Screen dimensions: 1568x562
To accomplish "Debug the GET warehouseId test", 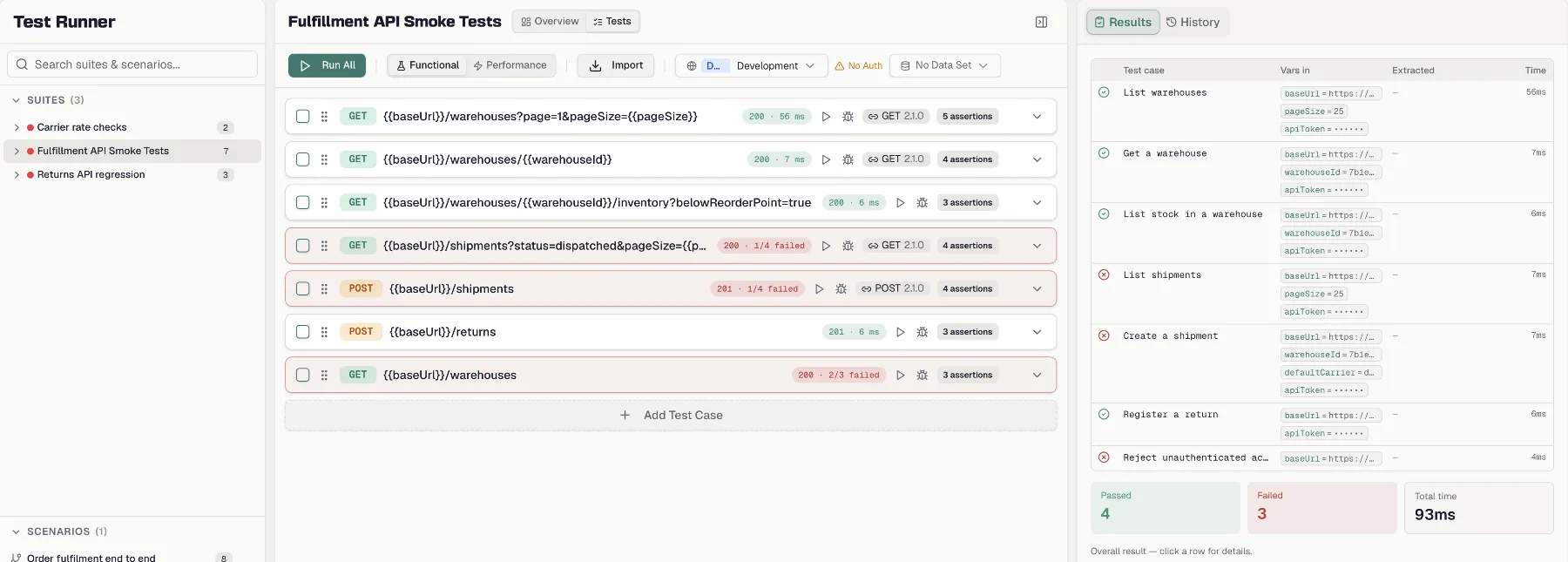I will coord(848,159).
